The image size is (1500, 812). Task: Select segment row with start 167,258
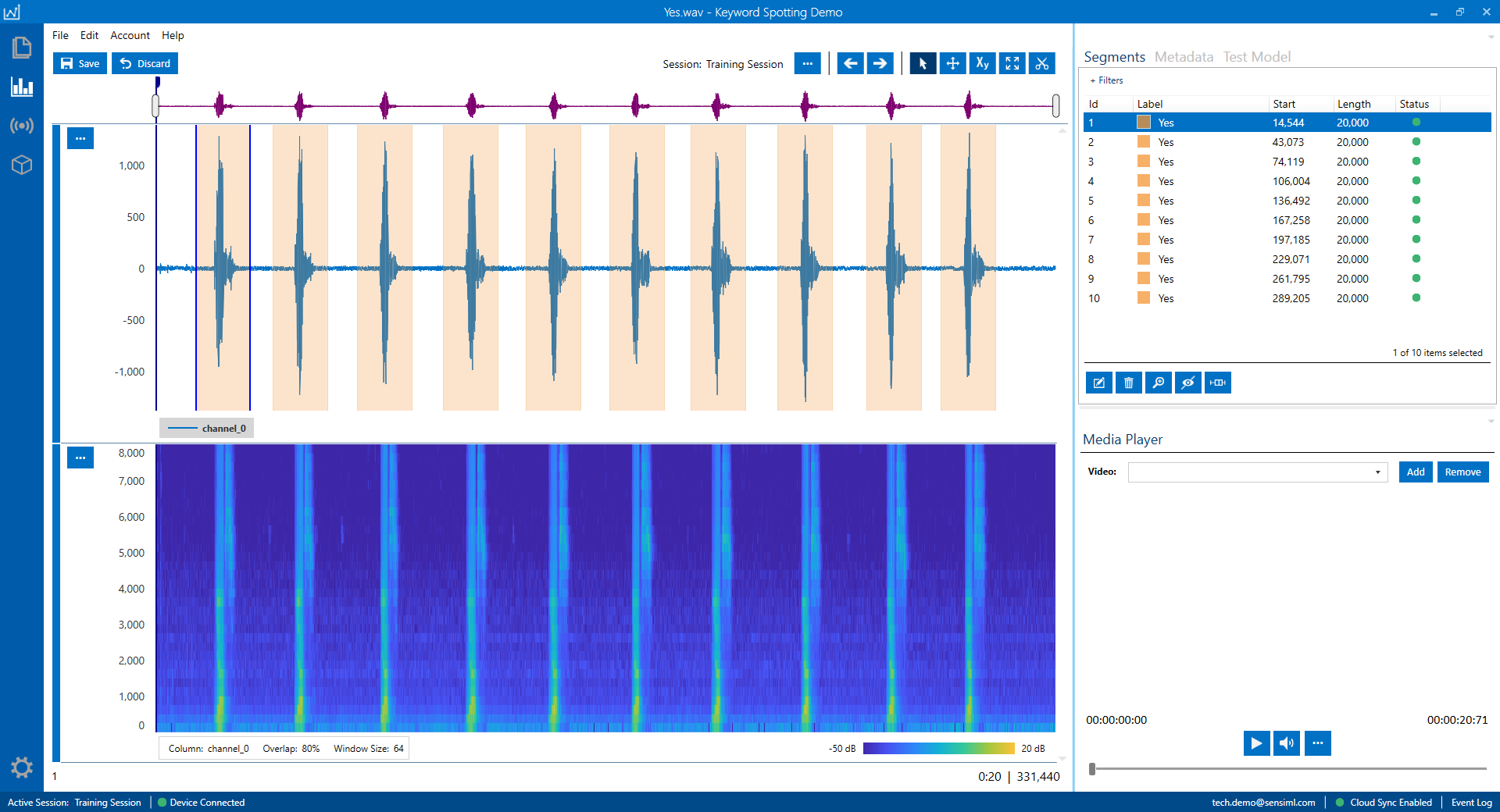(1287, 220)
